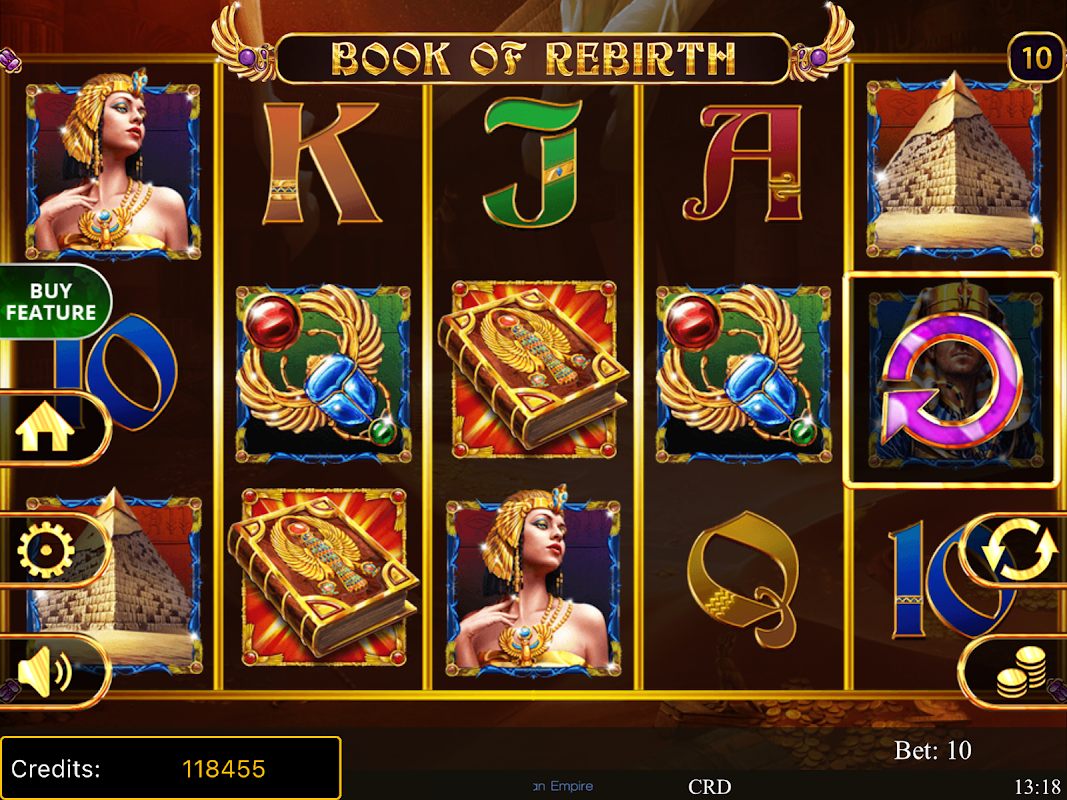Click the pyramid symbol at top right
1067x800 pixels.
tap(953, 167)
